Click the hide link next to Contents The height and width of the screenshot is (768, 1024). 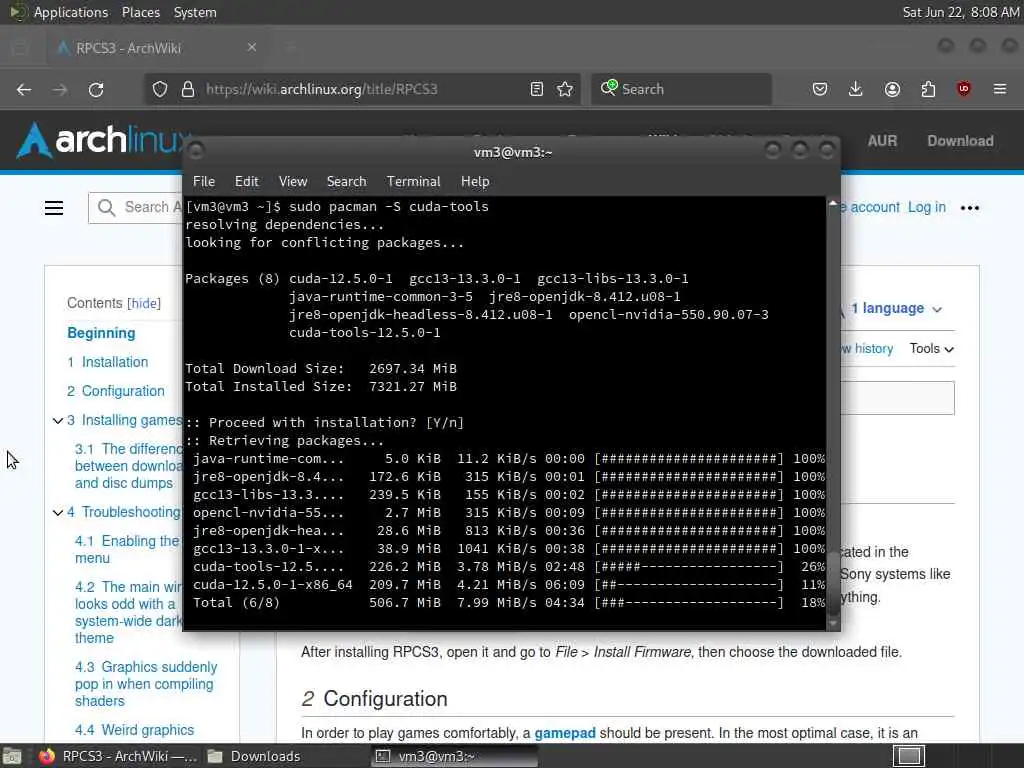click(144, 303)
